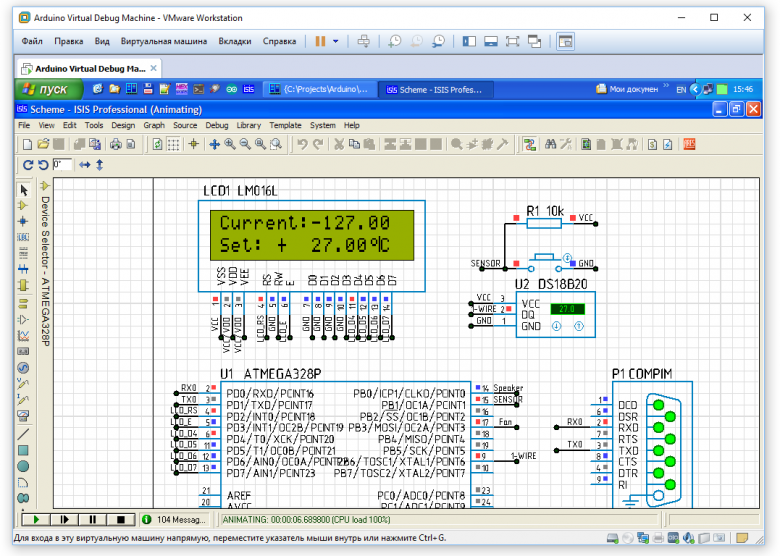Select the Voltage Probe tool

(23, 383)
